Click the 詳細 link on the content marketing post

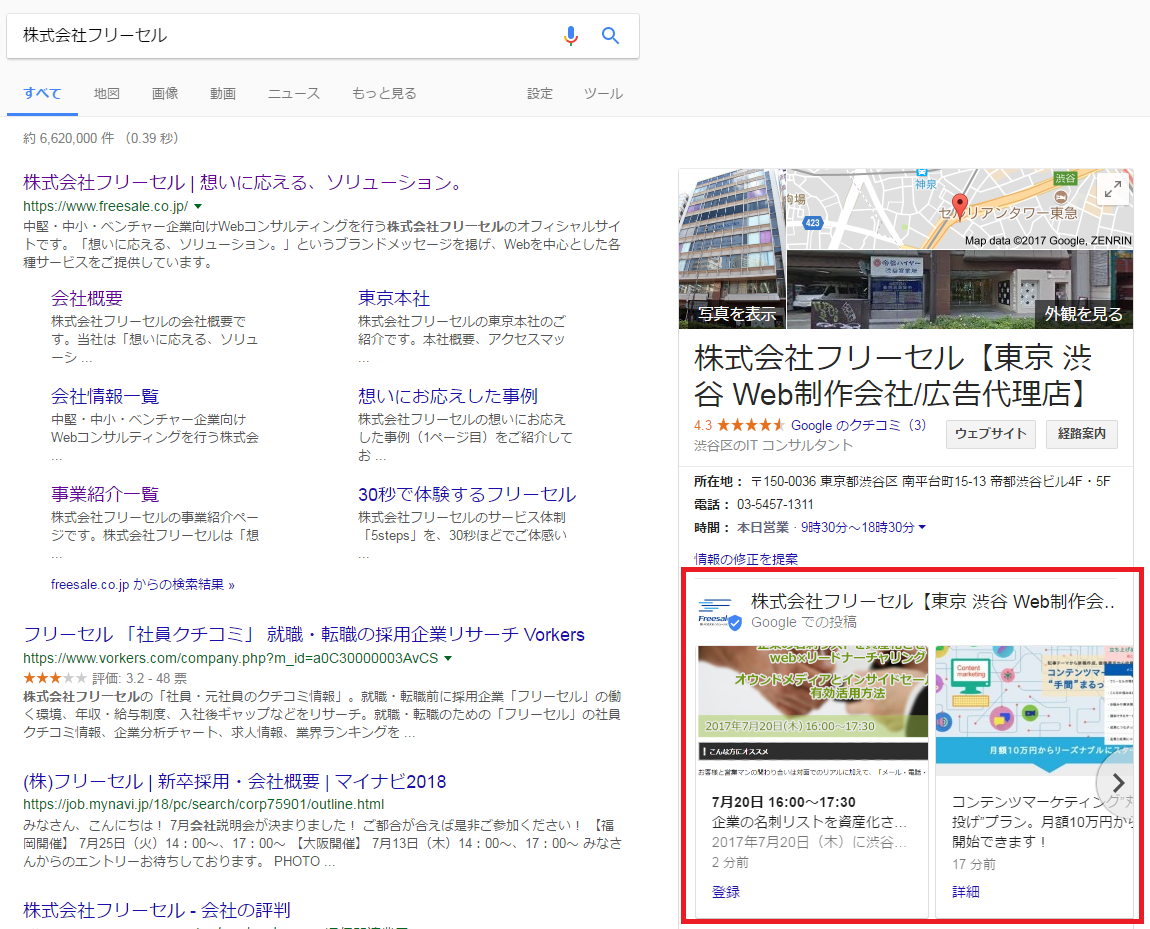point(966,892)
